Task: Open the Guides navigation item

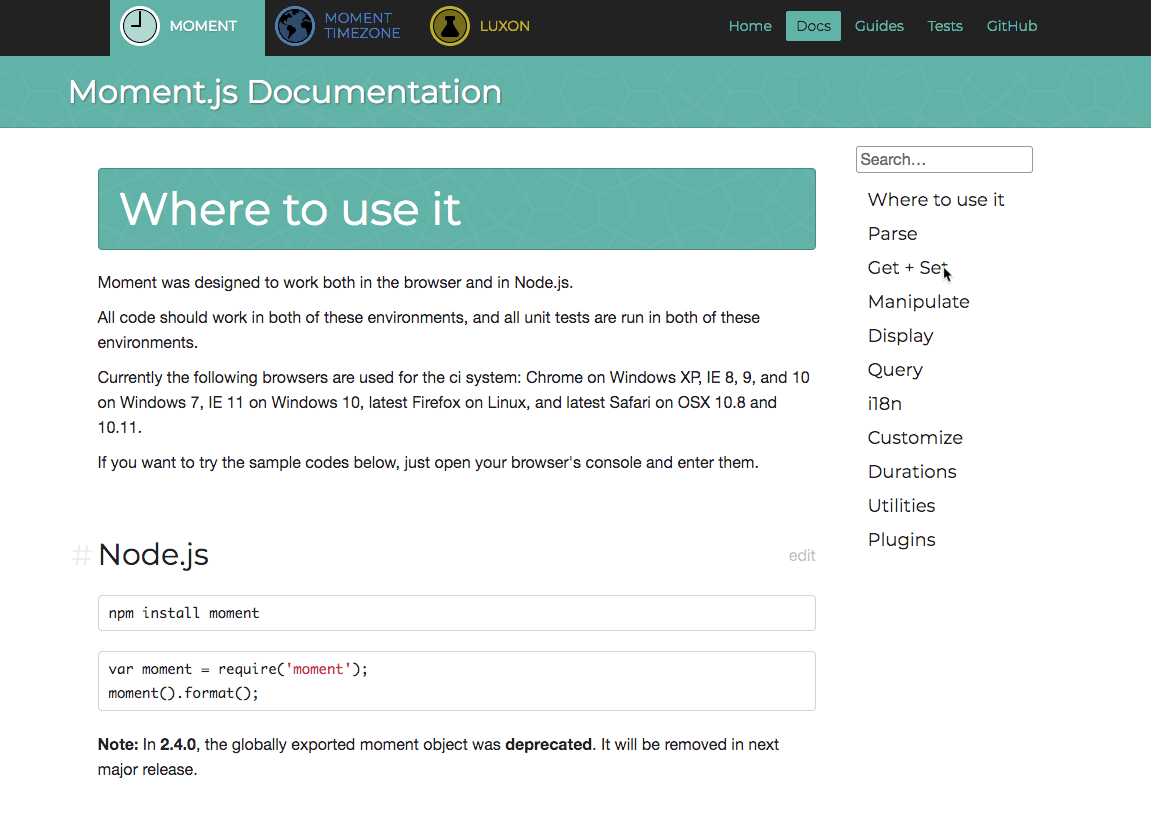Action: [x=879, y=26]
